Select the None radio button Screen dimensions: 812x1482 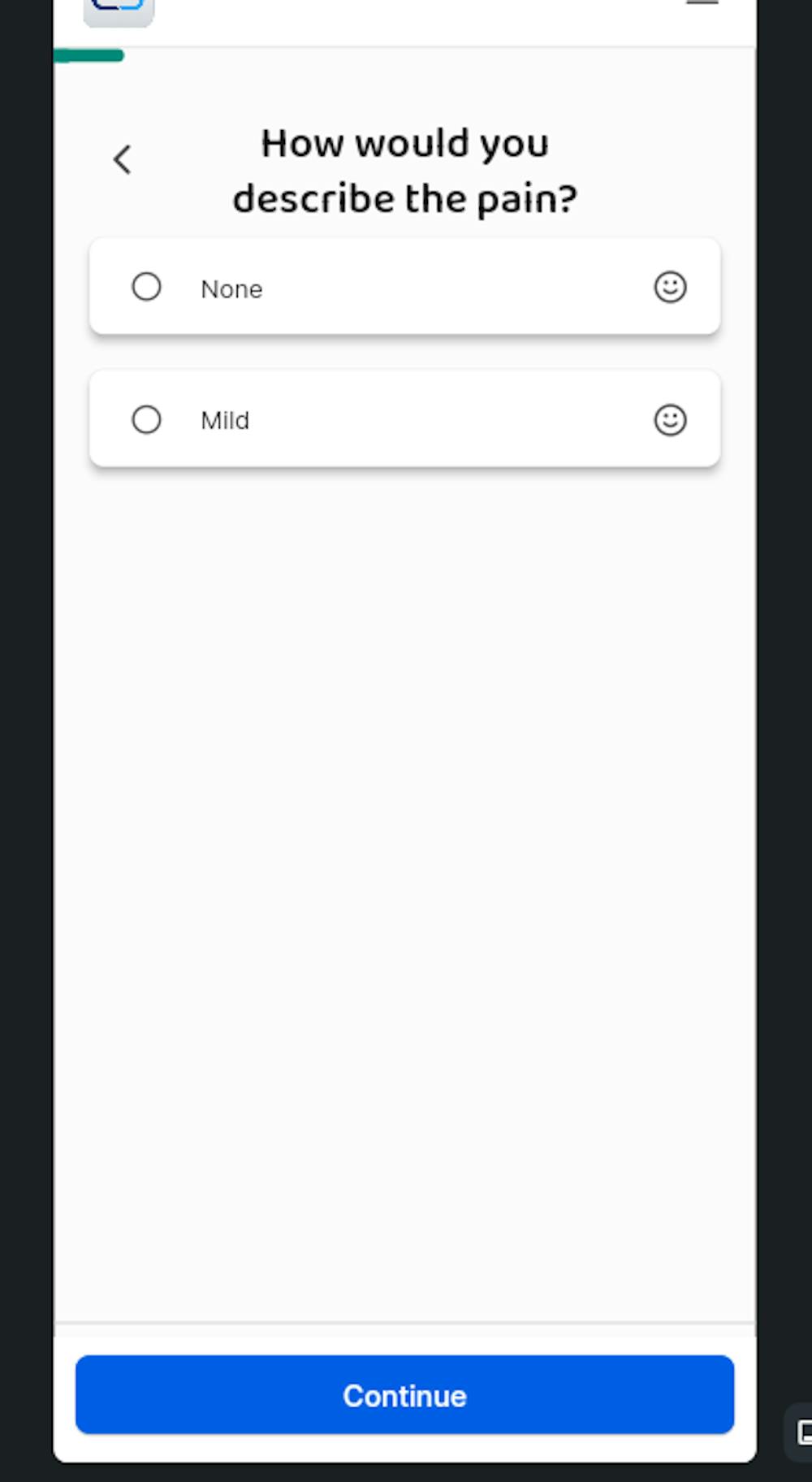(x=146, y=287)
